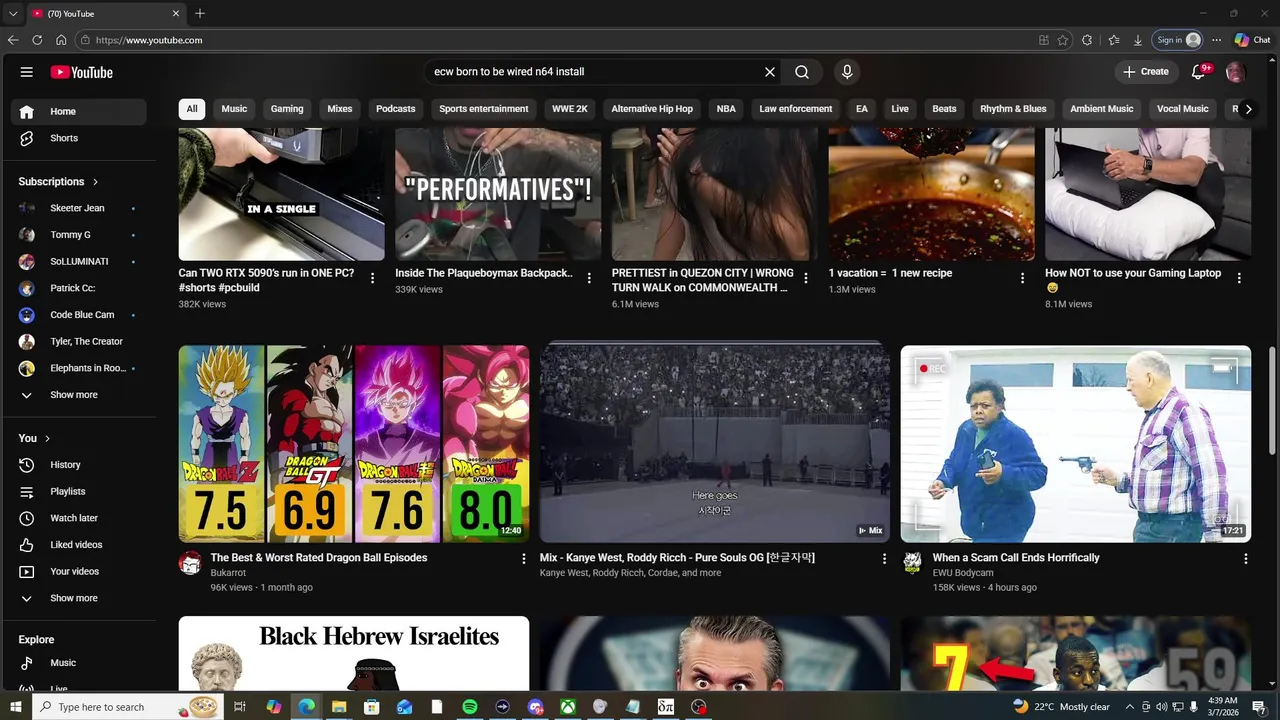This screenshot has width=1280, height=720.
Task: Click browser home button
Action: point(61,40)
